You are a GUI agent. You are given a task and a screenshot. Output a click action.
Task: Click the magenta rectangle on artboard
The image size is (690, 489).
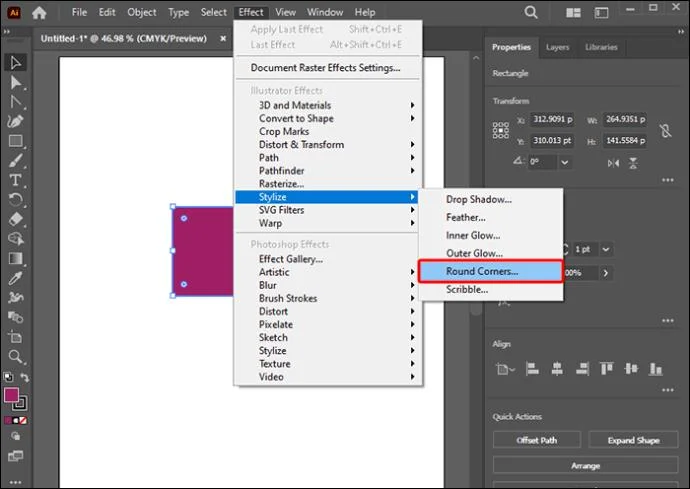(202, 251)
